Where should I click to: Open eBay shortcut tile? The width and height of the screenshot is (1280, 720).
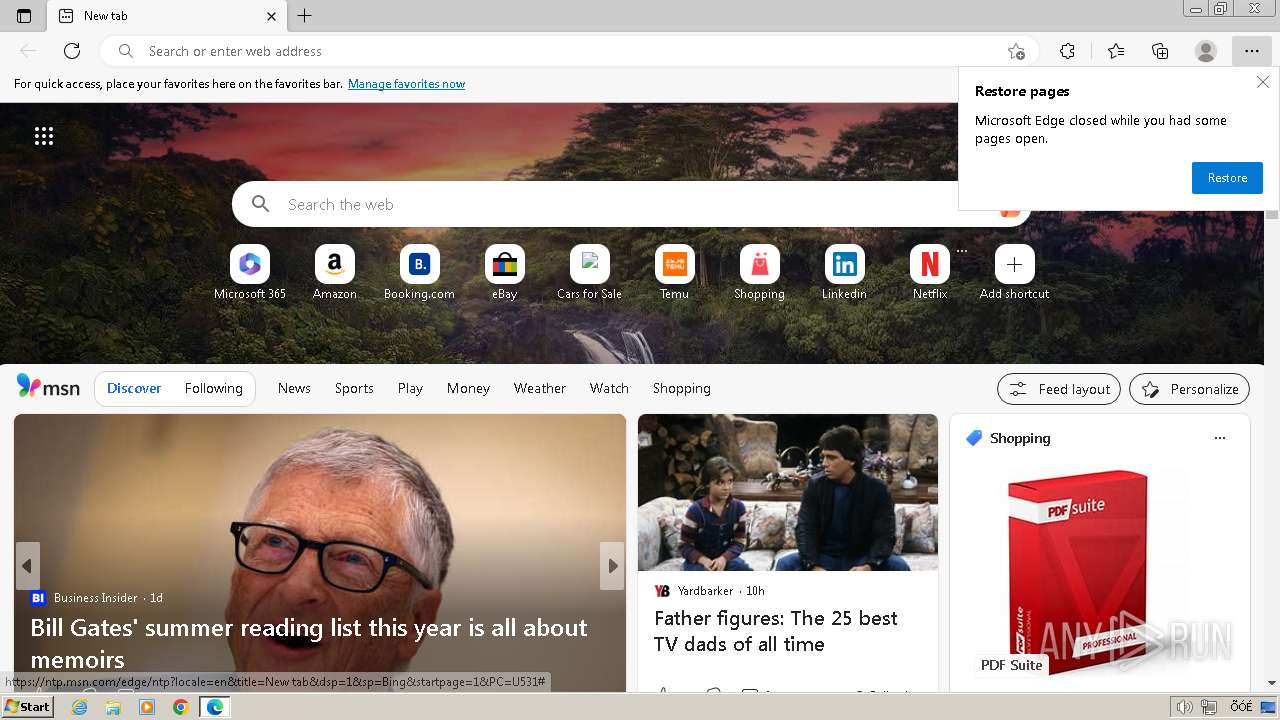[x=505, y=272]
